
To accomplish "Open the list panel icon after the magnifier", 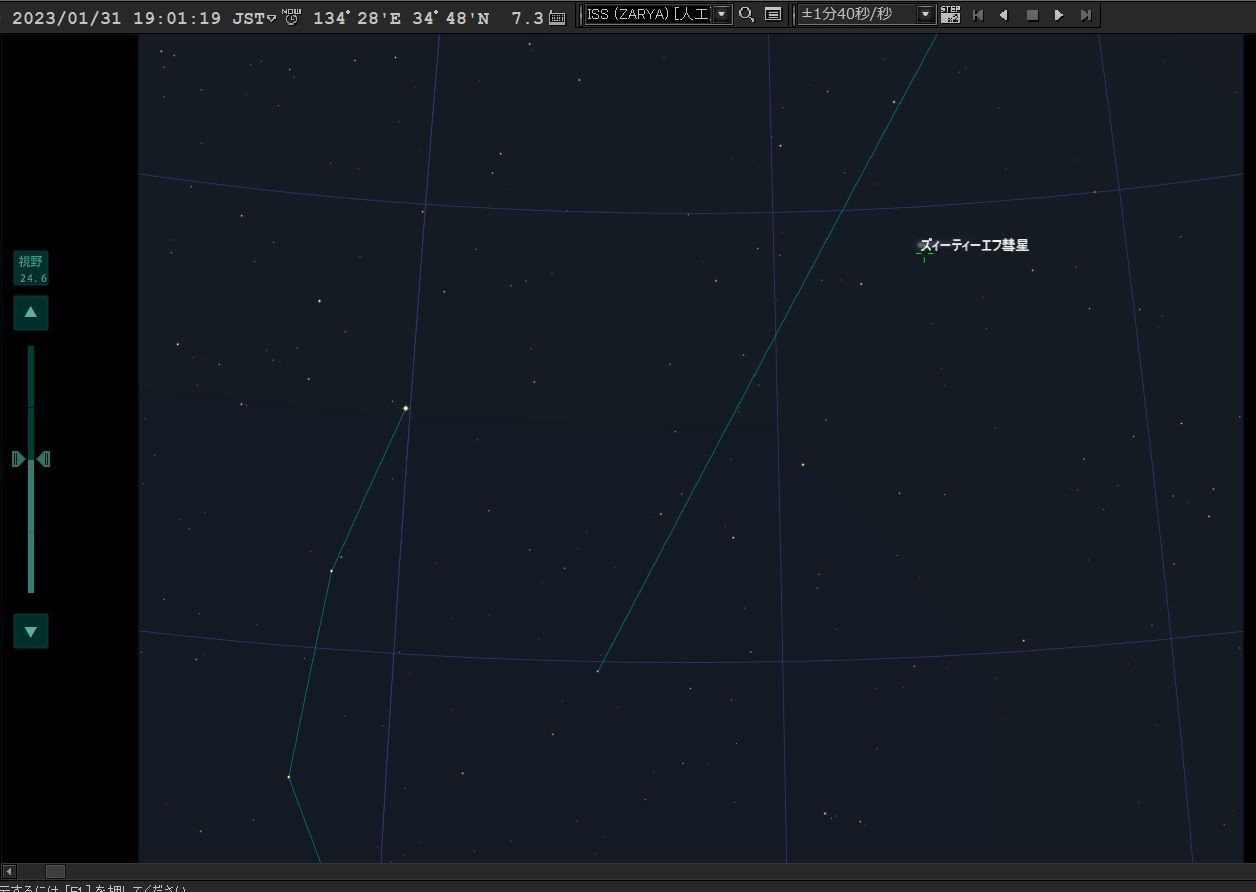I will click(773, 15).
